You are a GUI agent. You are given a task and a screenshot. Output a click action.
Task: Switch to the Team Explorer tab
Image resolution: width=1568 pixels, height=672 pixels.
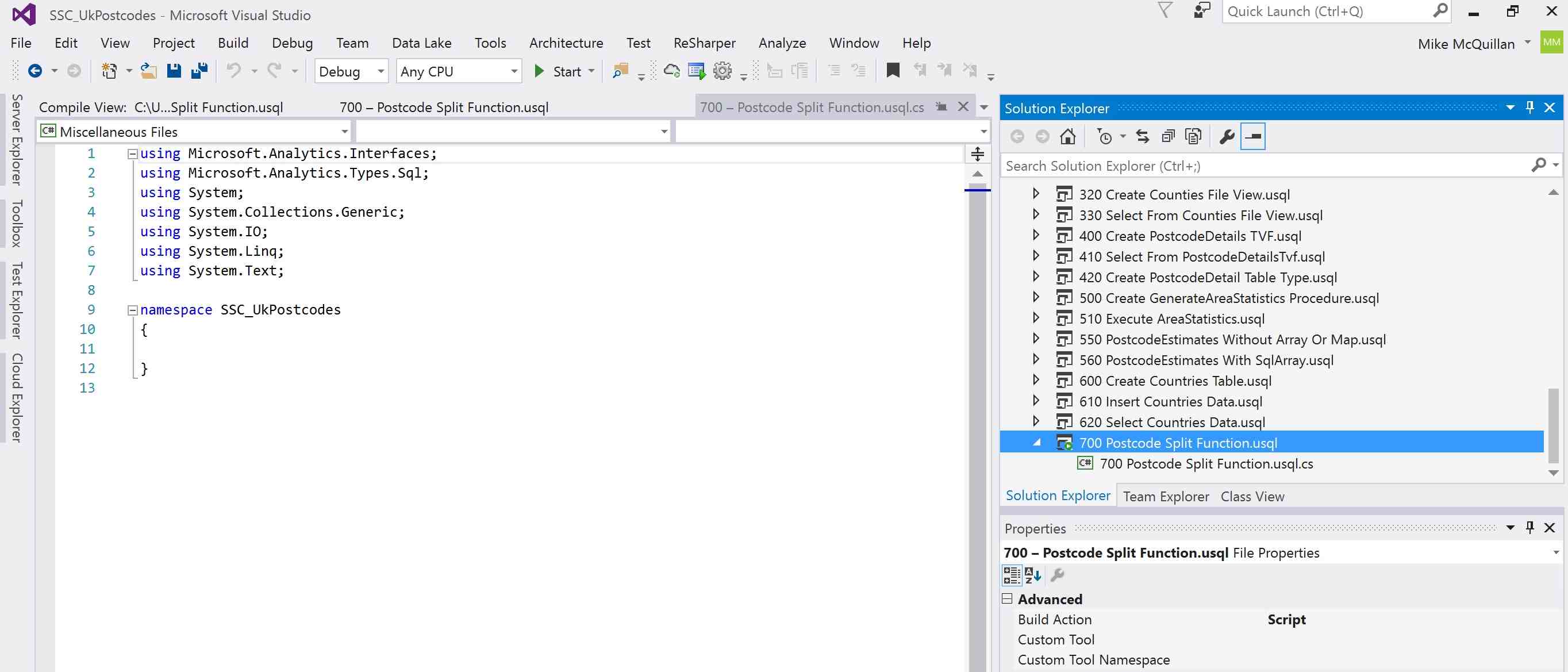1166,497
